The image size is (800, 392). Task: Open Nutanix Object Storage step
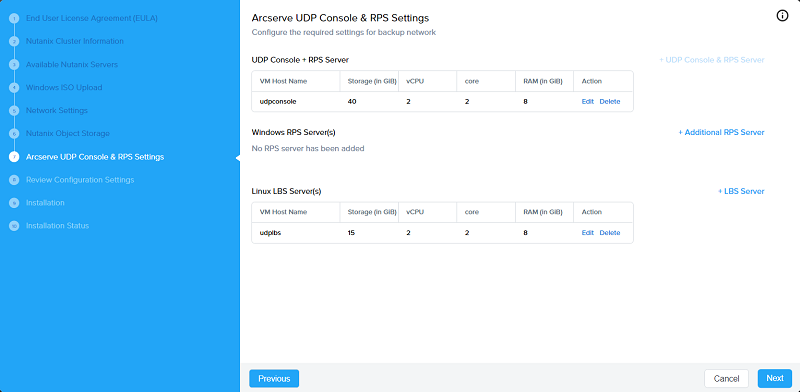(68, 133)
